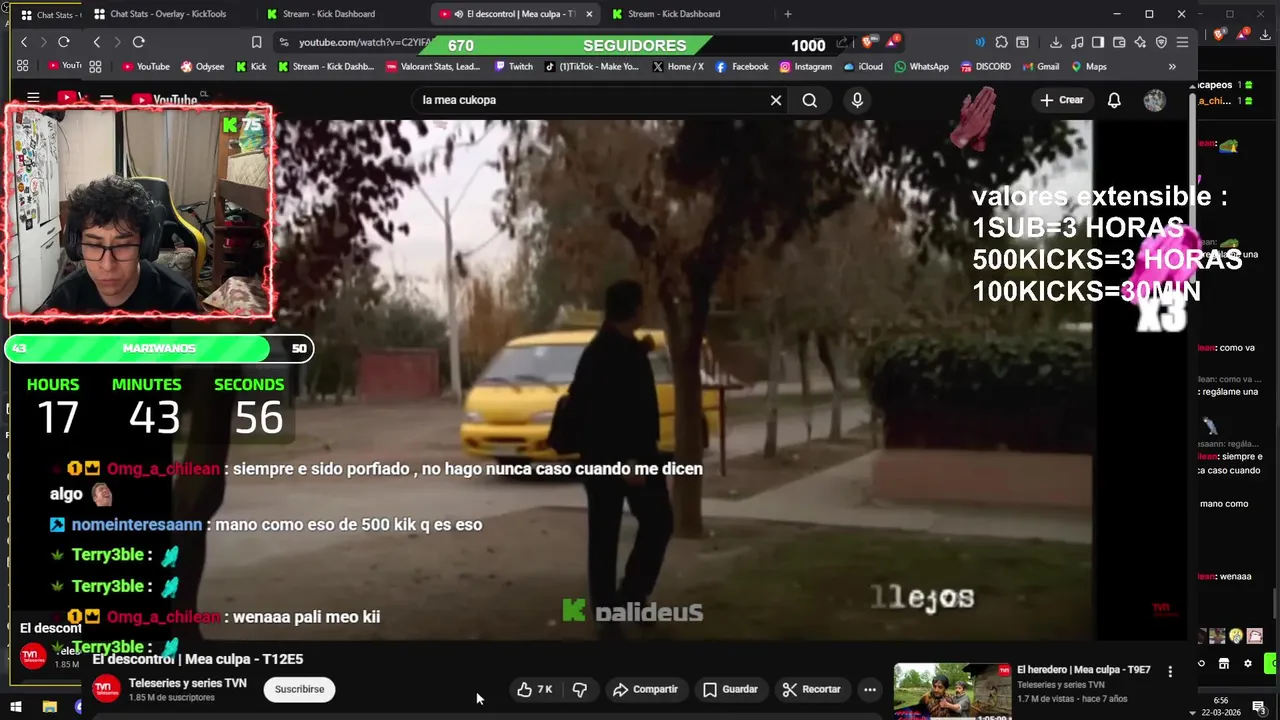Open the TikTok bookmark
The height and width of the screenshot is (720, 1280).
591,67
